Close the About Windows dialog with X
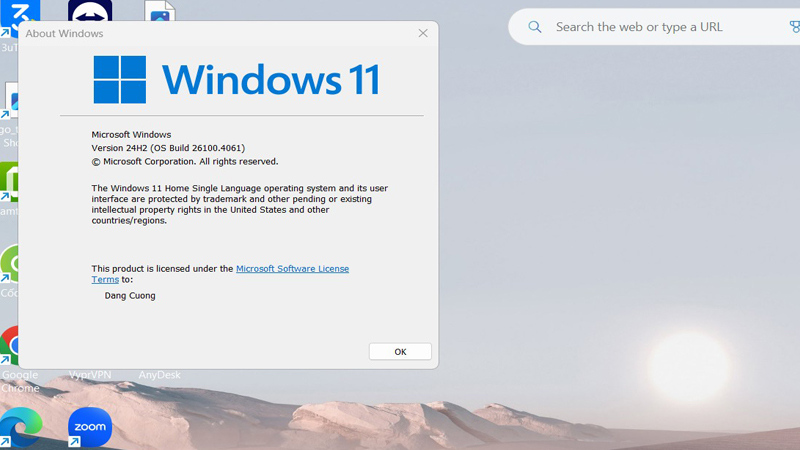The height and width of the screenshot is (450, 800). tap(423, 33)
